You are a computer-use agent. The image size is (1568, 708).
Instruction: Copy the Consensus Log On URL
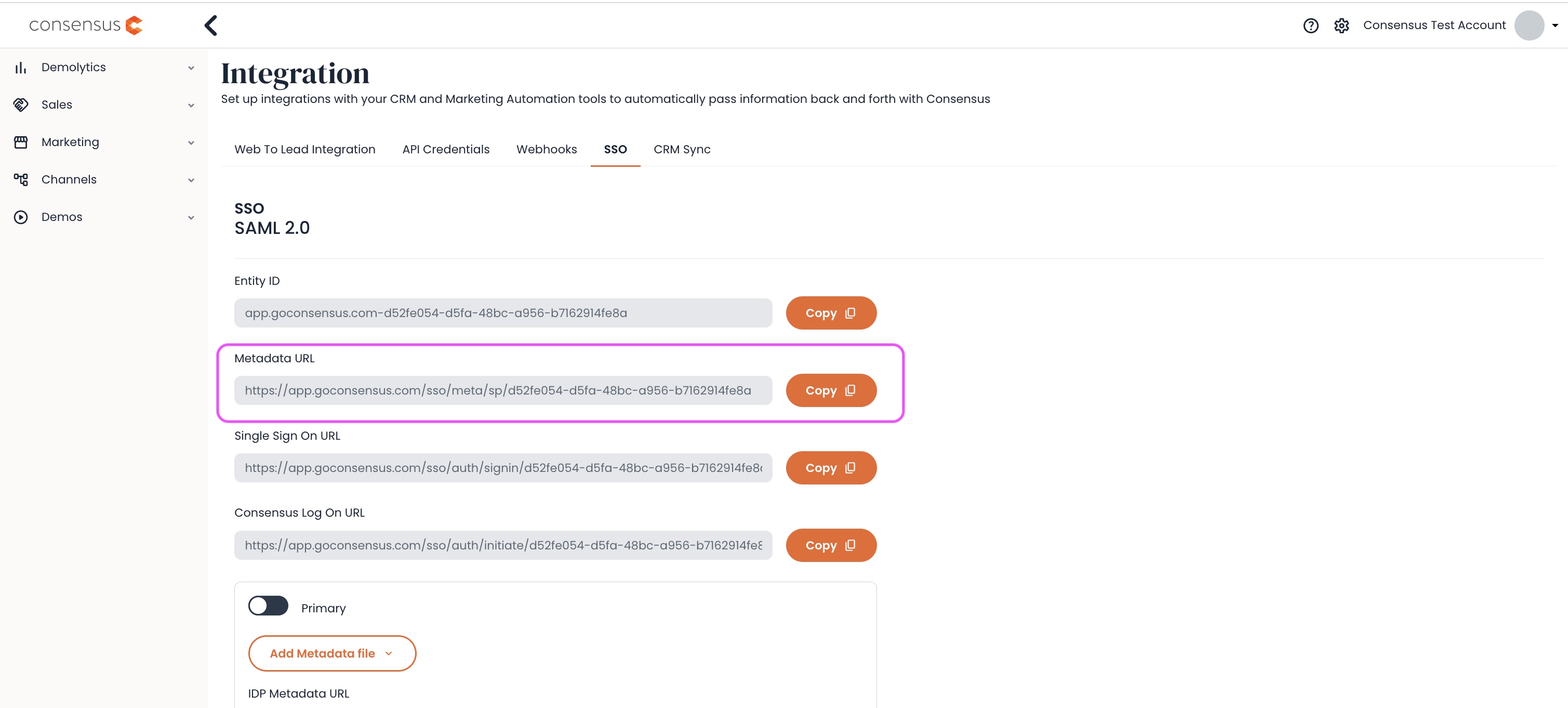[831, 545]
